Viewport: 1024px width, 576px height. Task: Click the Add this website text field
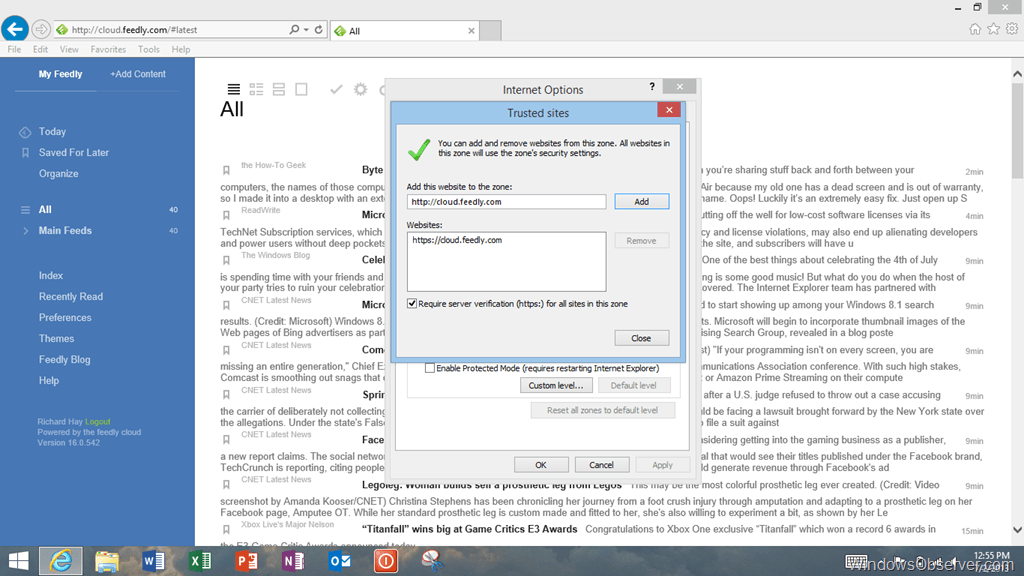(x=506, y=202)
